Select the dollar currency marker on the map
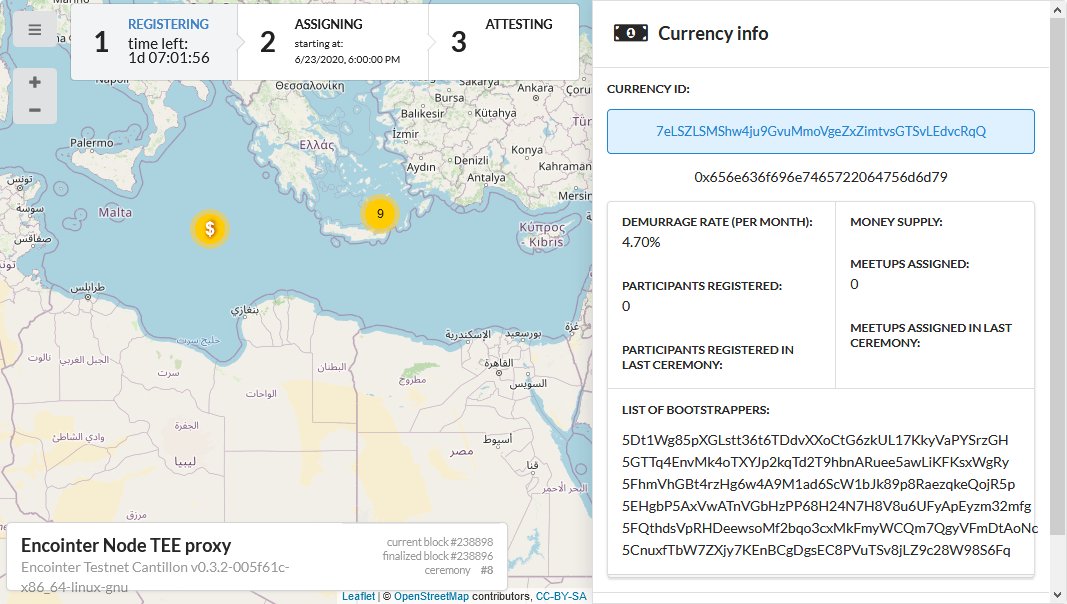 point(210,229)
